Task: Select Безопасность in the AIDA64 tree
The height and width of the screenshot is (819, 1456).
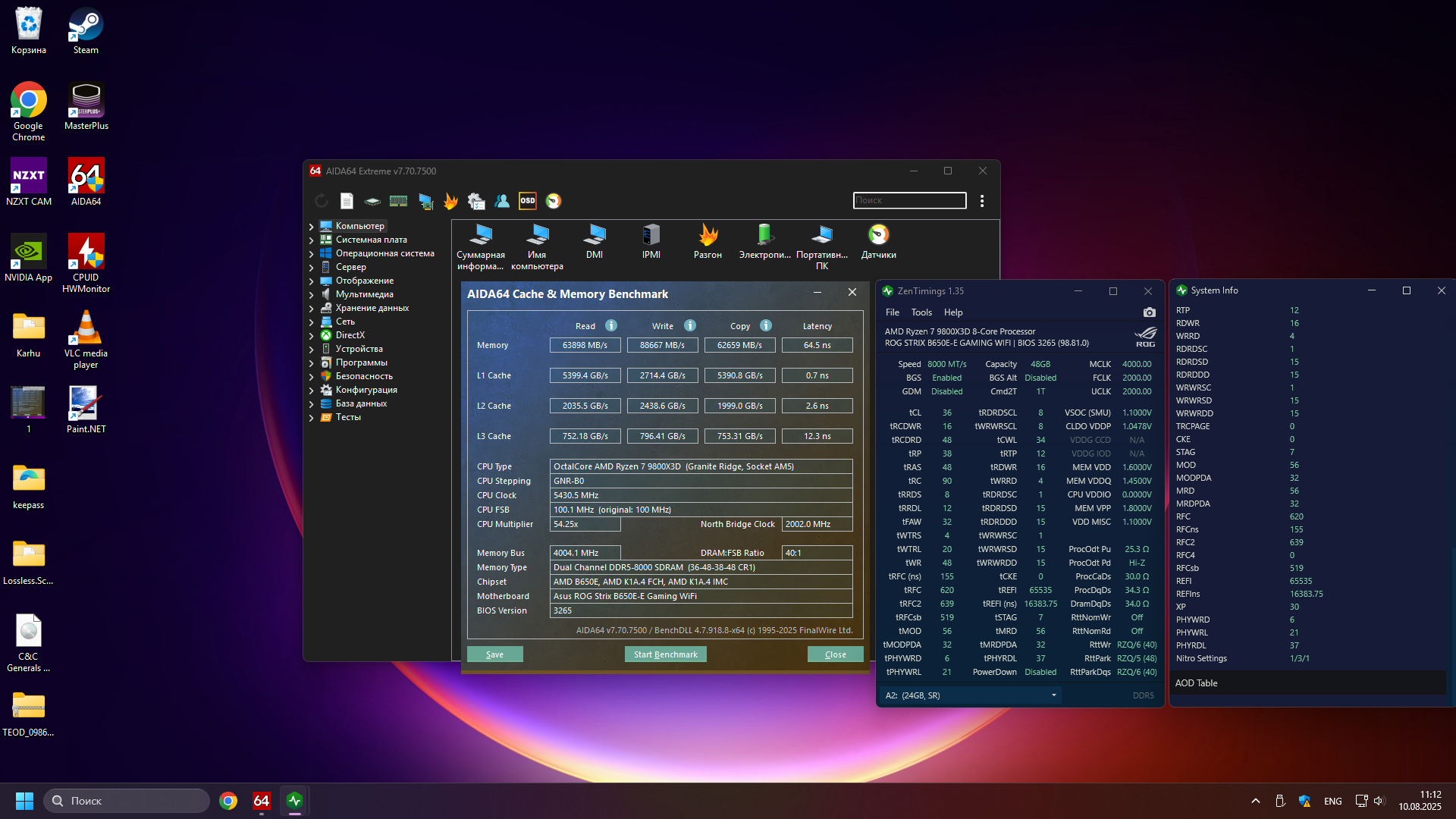Action: 364,376
